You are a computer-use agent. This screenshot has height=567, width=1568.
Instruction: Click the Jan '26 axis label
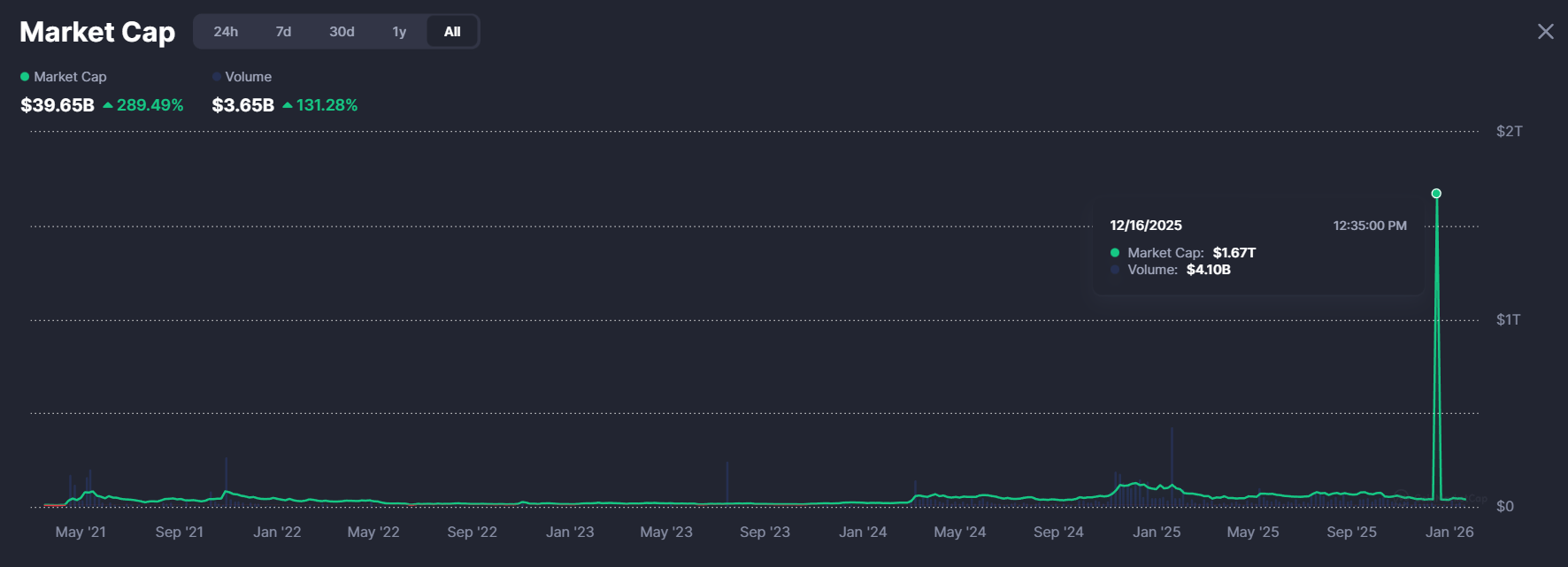click(x=1449, y=532)
